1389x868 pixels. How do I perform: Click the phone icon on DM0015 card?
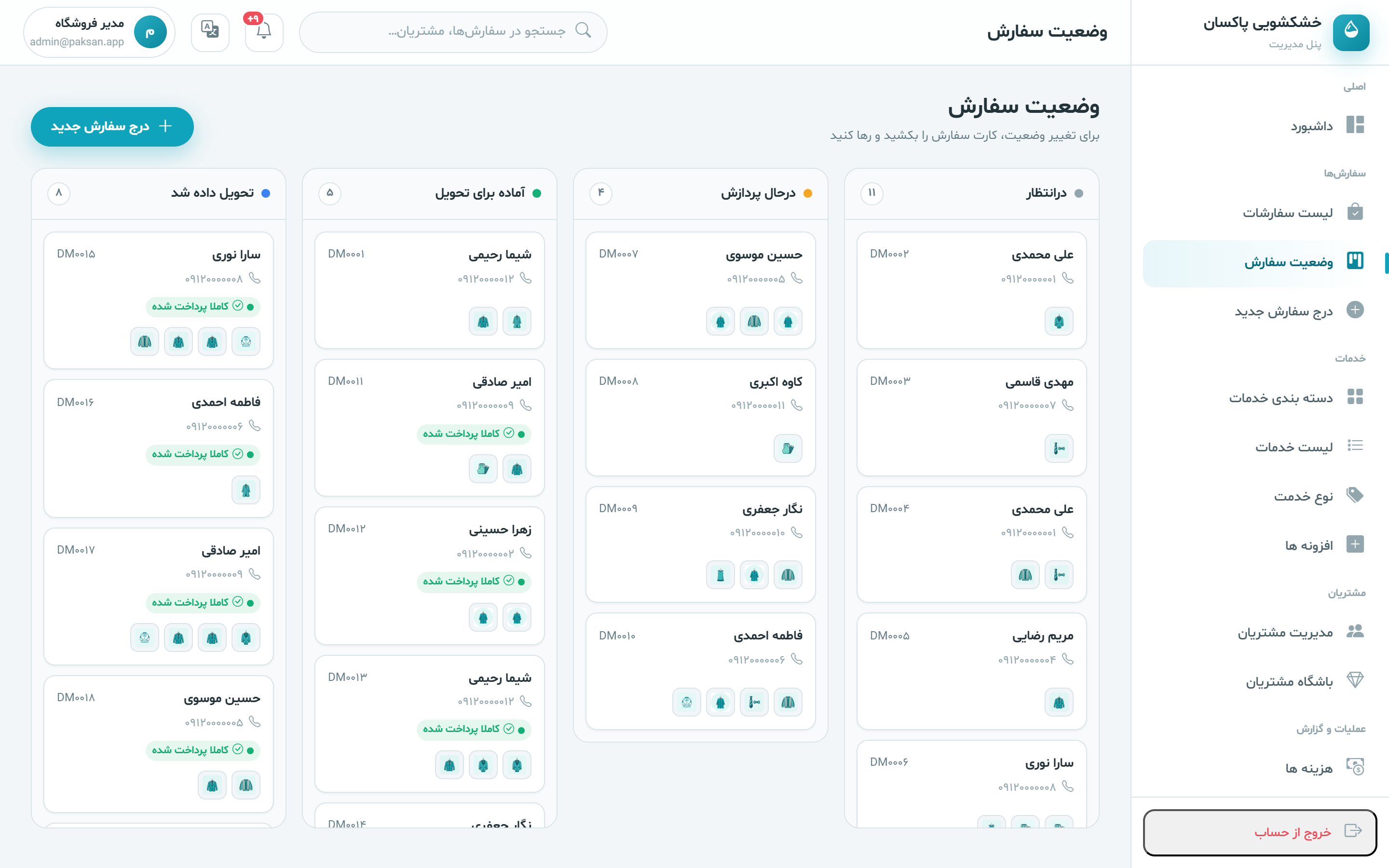[x=255, y=278]
